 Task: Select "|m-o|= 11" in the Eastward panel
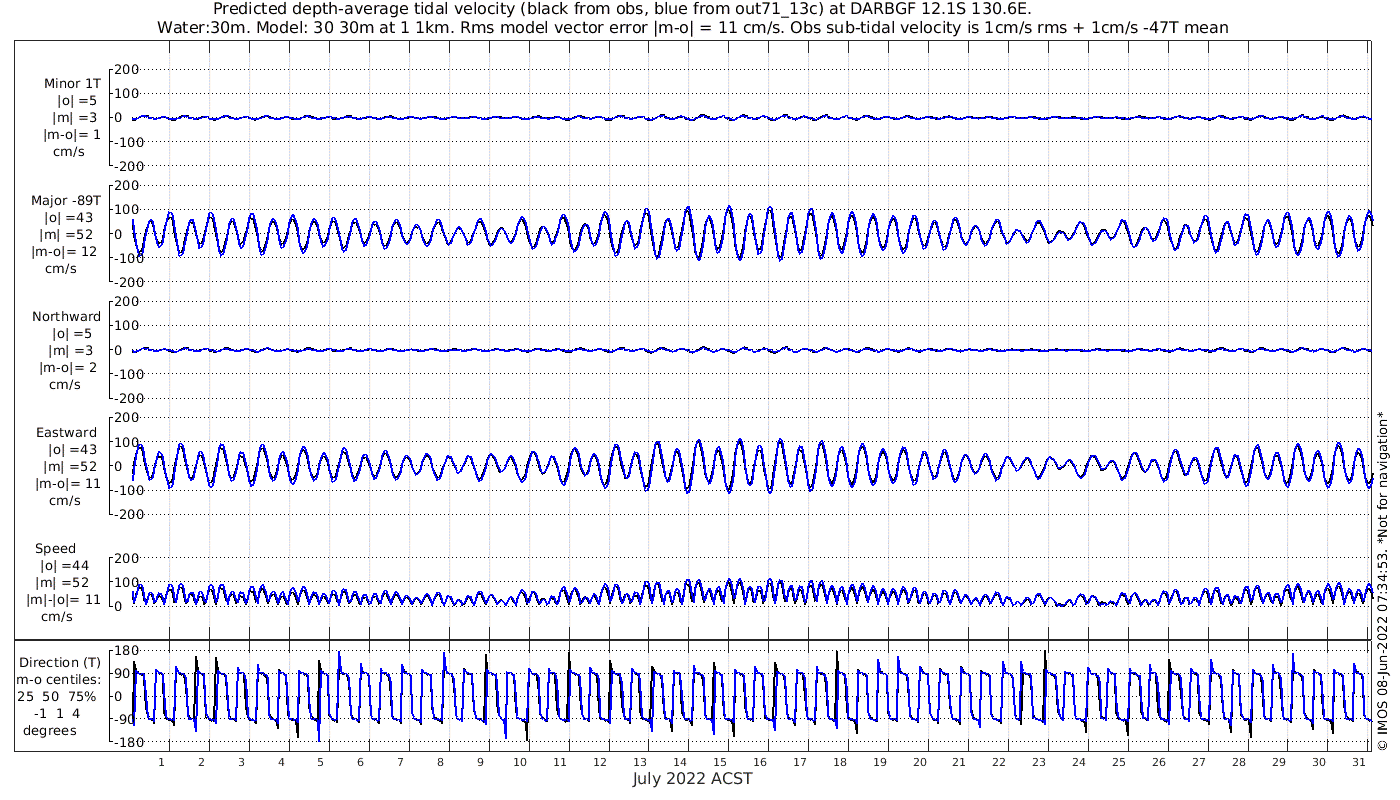pyautogui.click(x=67, y=483)
